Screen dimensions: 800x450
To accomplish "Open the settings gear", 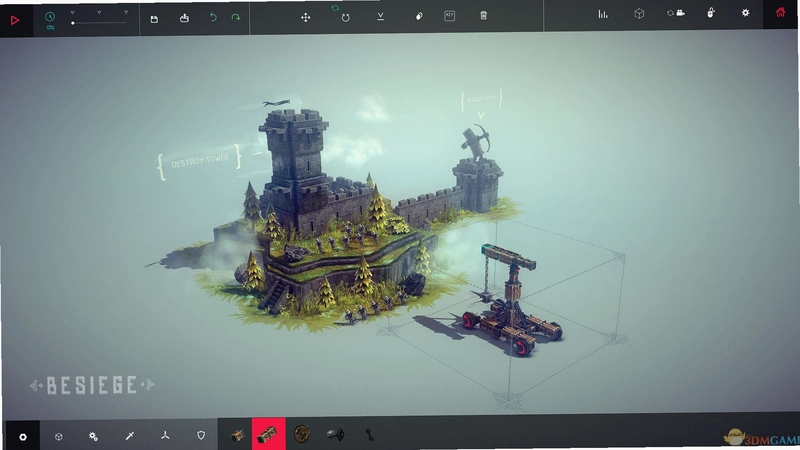I will click(x=745, y=13).
